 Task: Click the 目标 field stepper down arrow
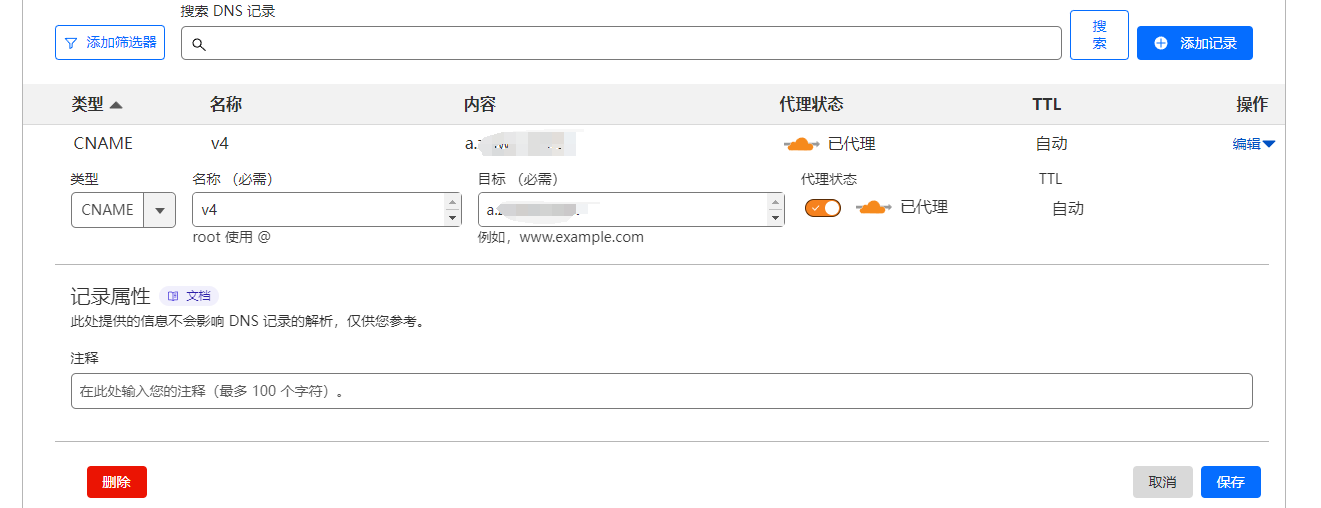click(x=775, y=218)
